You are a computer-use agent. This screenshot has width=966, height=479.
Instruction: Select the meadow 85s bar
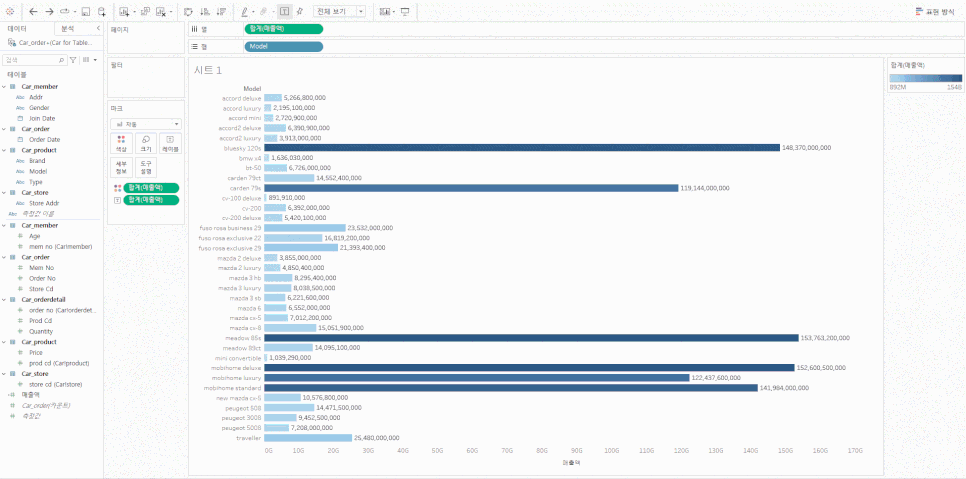tap(531, 338)
